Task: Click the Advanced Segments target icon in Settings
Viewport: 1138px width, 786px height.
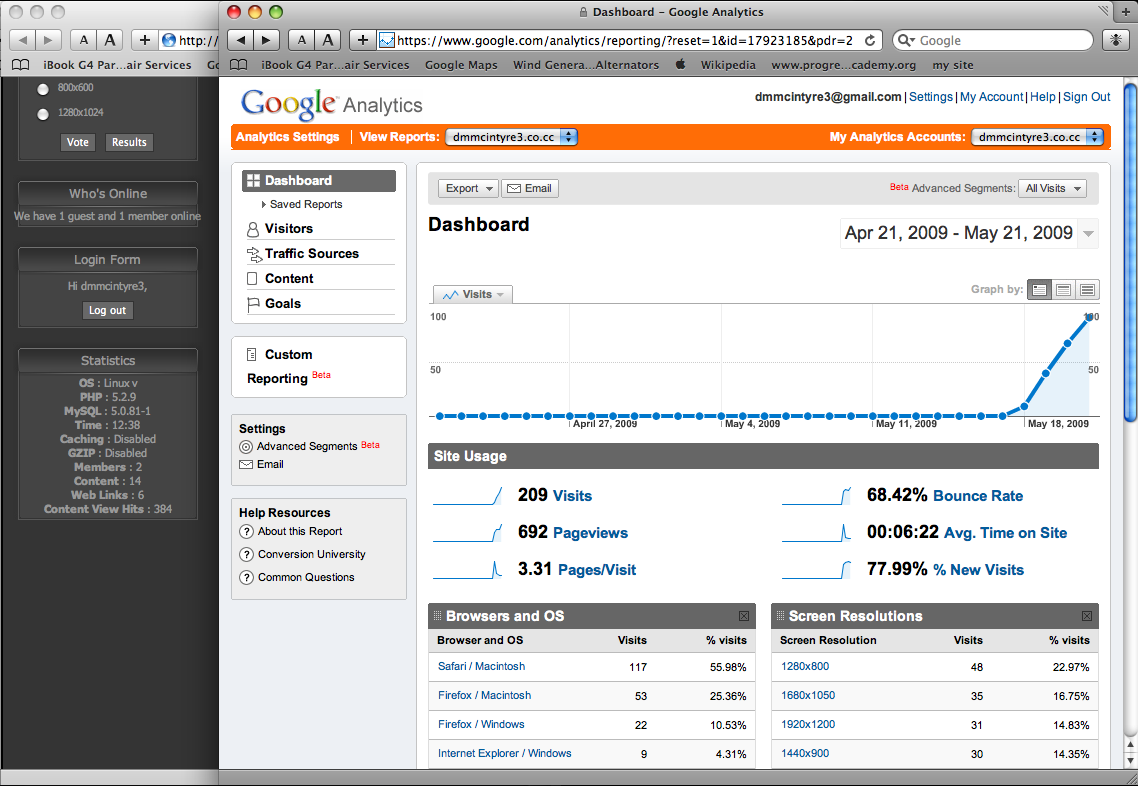Action: pos(246,447)
